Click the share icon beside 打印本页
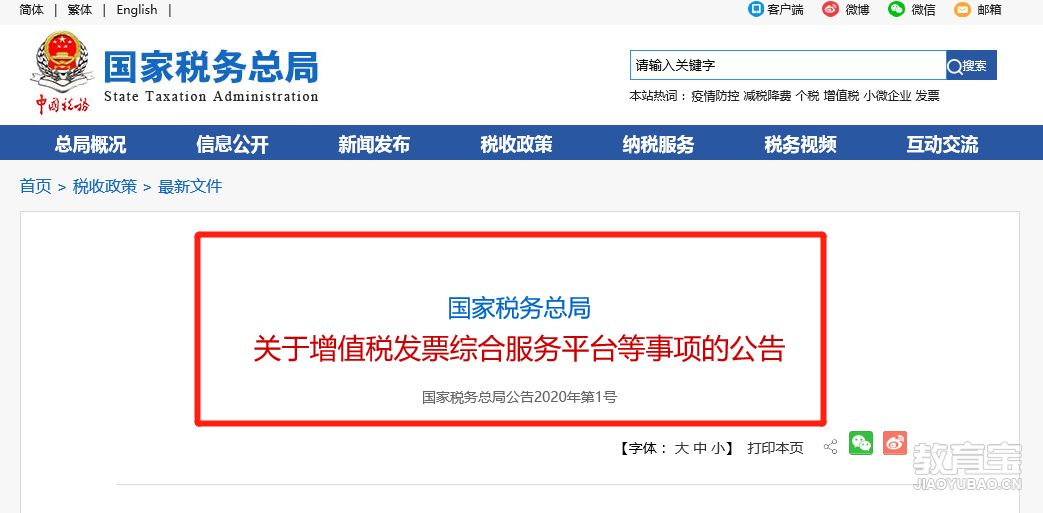This screenshot has width=1043, height=513. 830,447
